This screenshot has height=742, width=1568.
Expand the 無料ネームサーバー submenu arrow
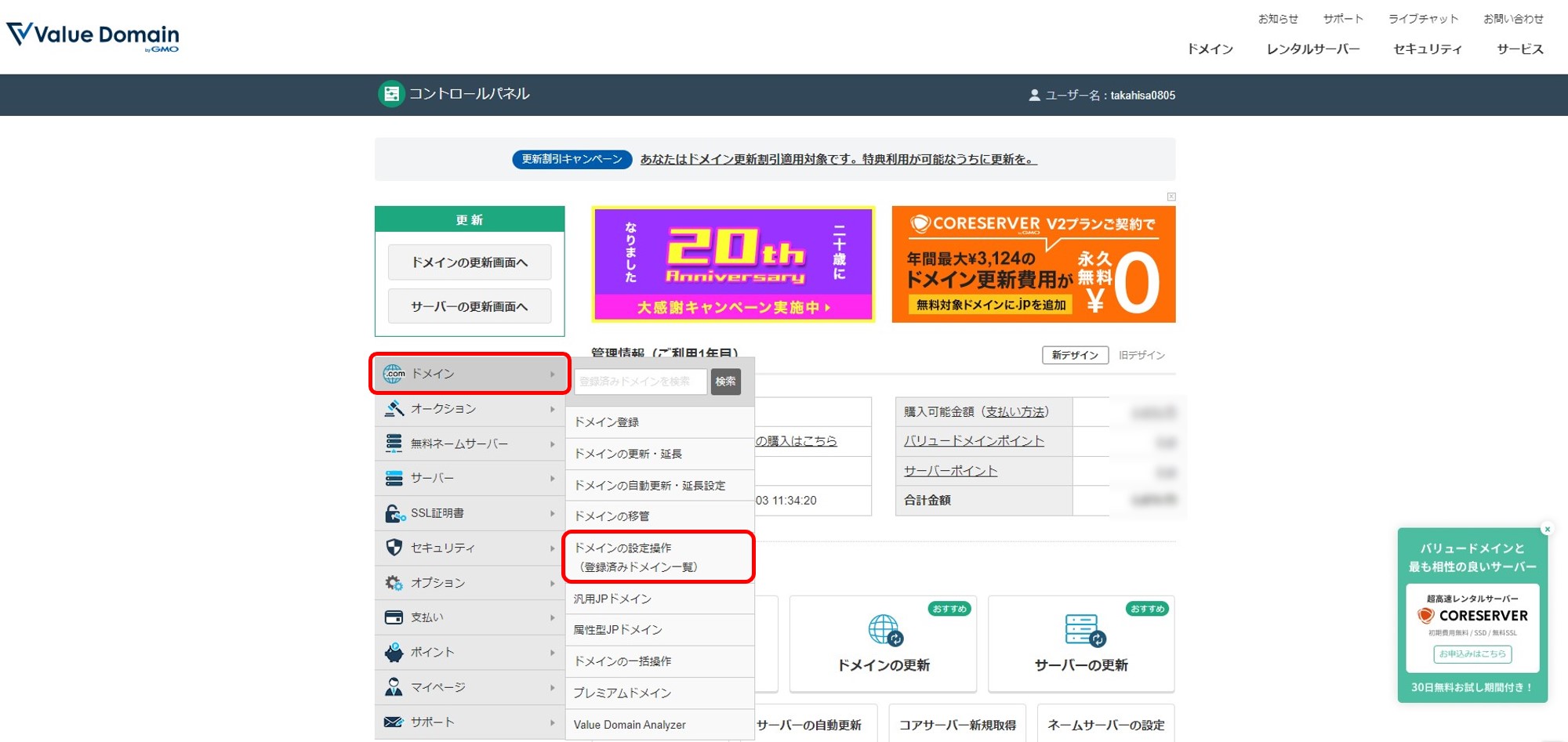551,443
